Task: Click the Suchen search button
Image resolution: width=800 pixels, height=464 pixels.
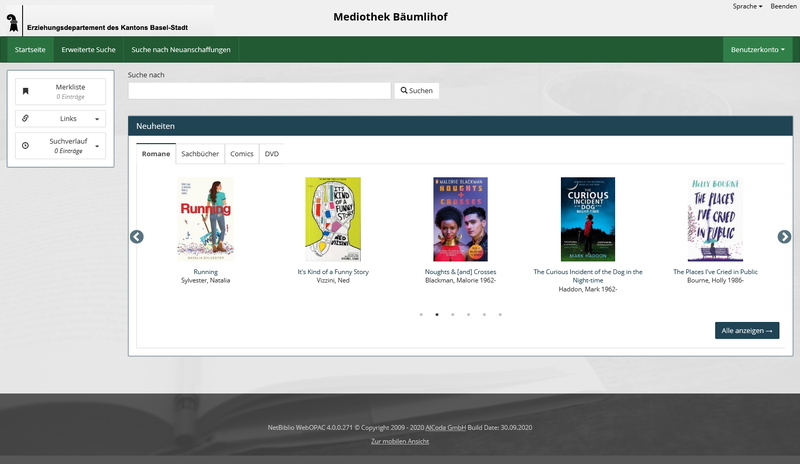Action: 416,91
